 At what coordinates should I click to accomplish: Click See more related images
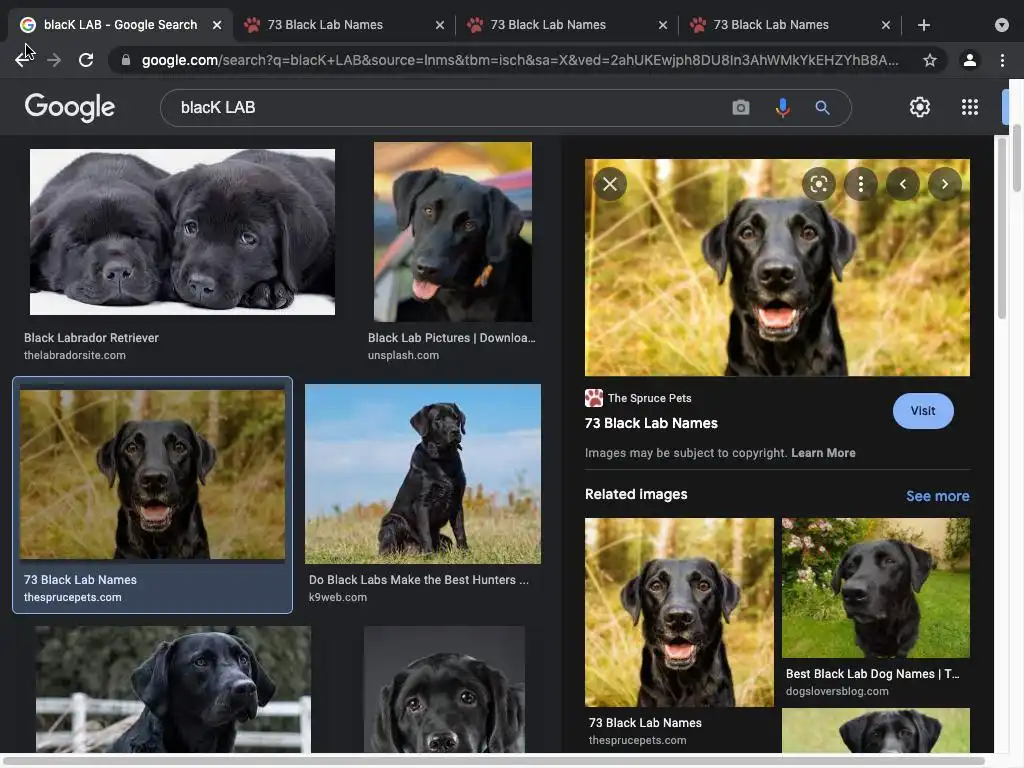pyautogui.click(x=937, y=496)
